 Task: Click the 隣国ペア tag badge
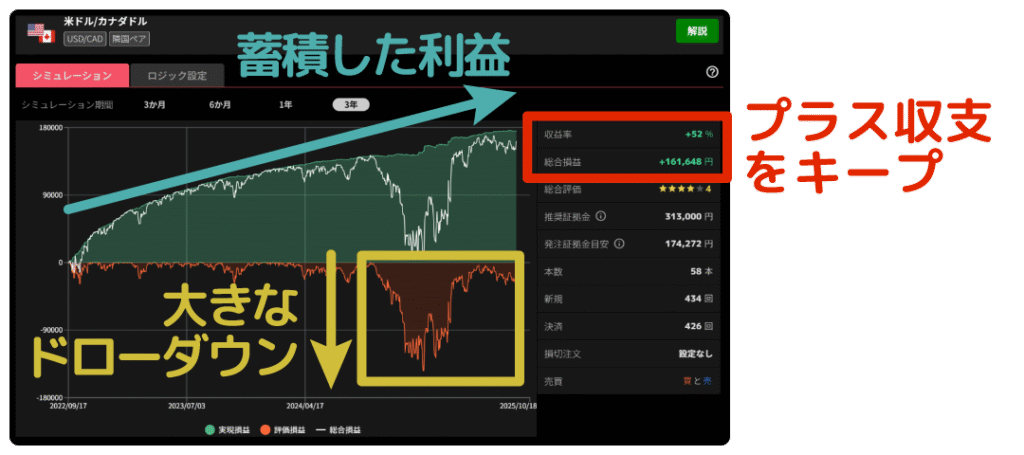click(x=129, y=39)
